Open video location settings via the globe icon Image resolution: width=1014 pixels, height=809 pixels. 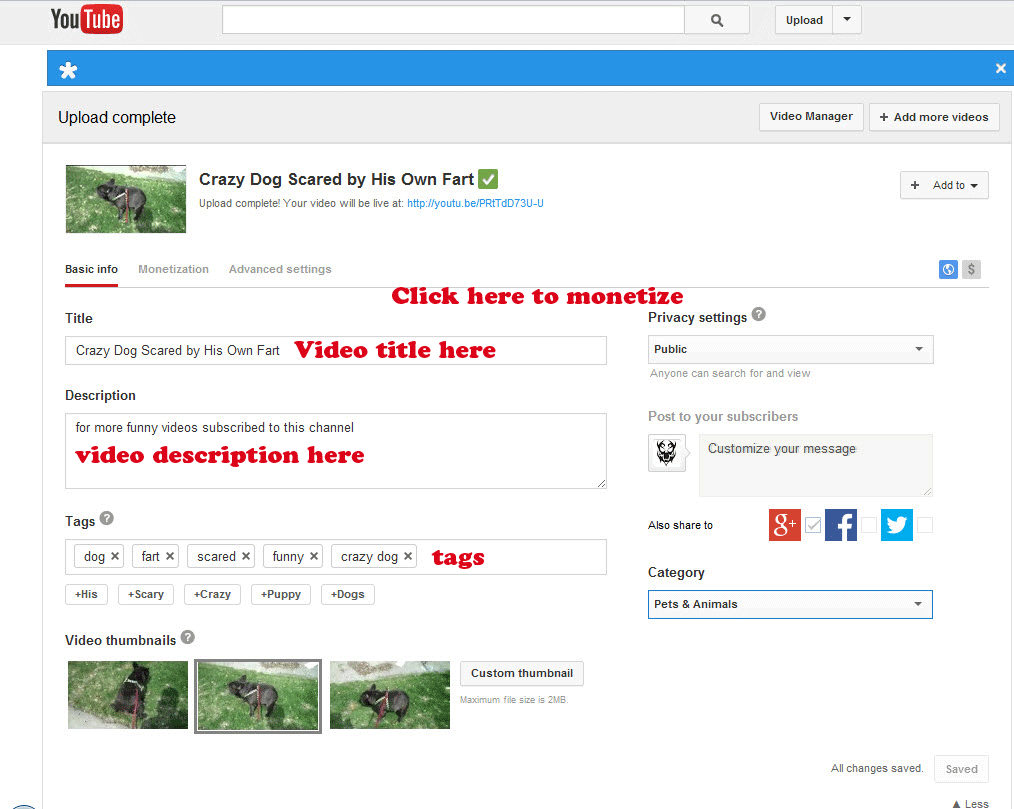[947, 269]
